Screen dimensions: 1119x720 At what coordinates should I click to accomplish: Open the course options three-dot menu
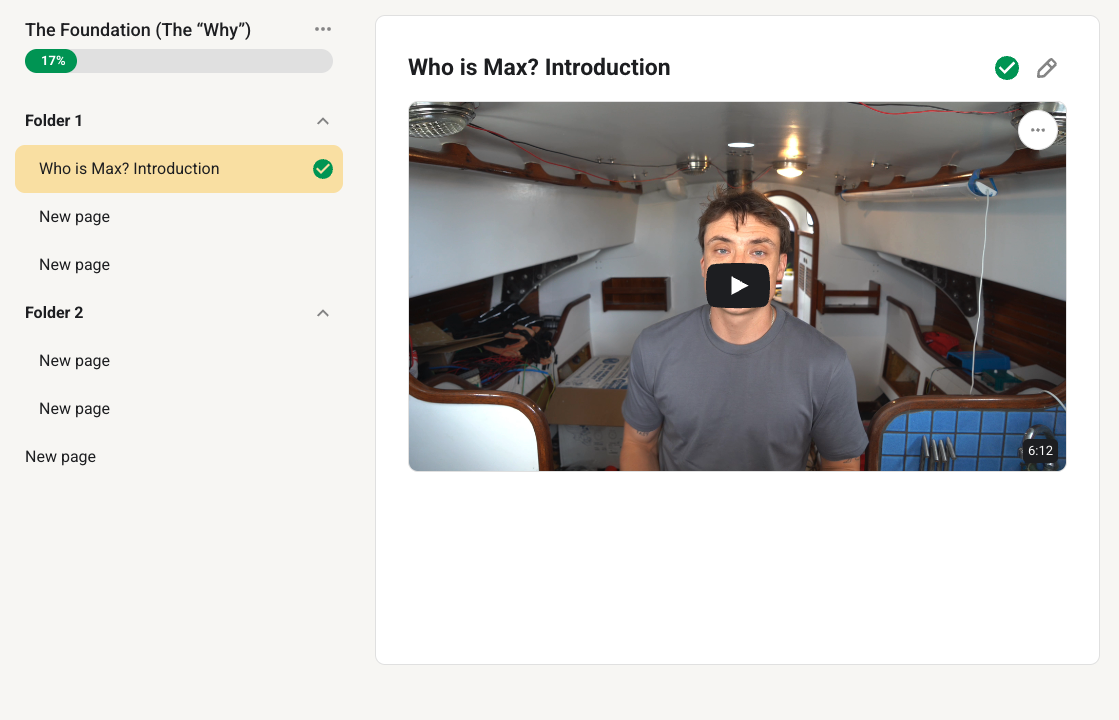pyautogui.click(x=322, y=30)
